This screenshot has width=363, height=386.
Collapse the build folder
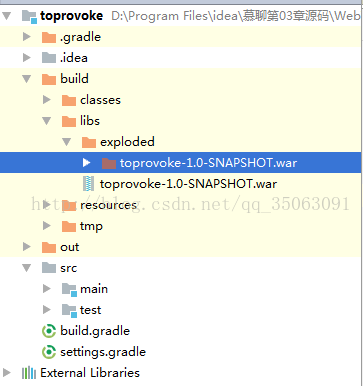[x=27, y=79]
